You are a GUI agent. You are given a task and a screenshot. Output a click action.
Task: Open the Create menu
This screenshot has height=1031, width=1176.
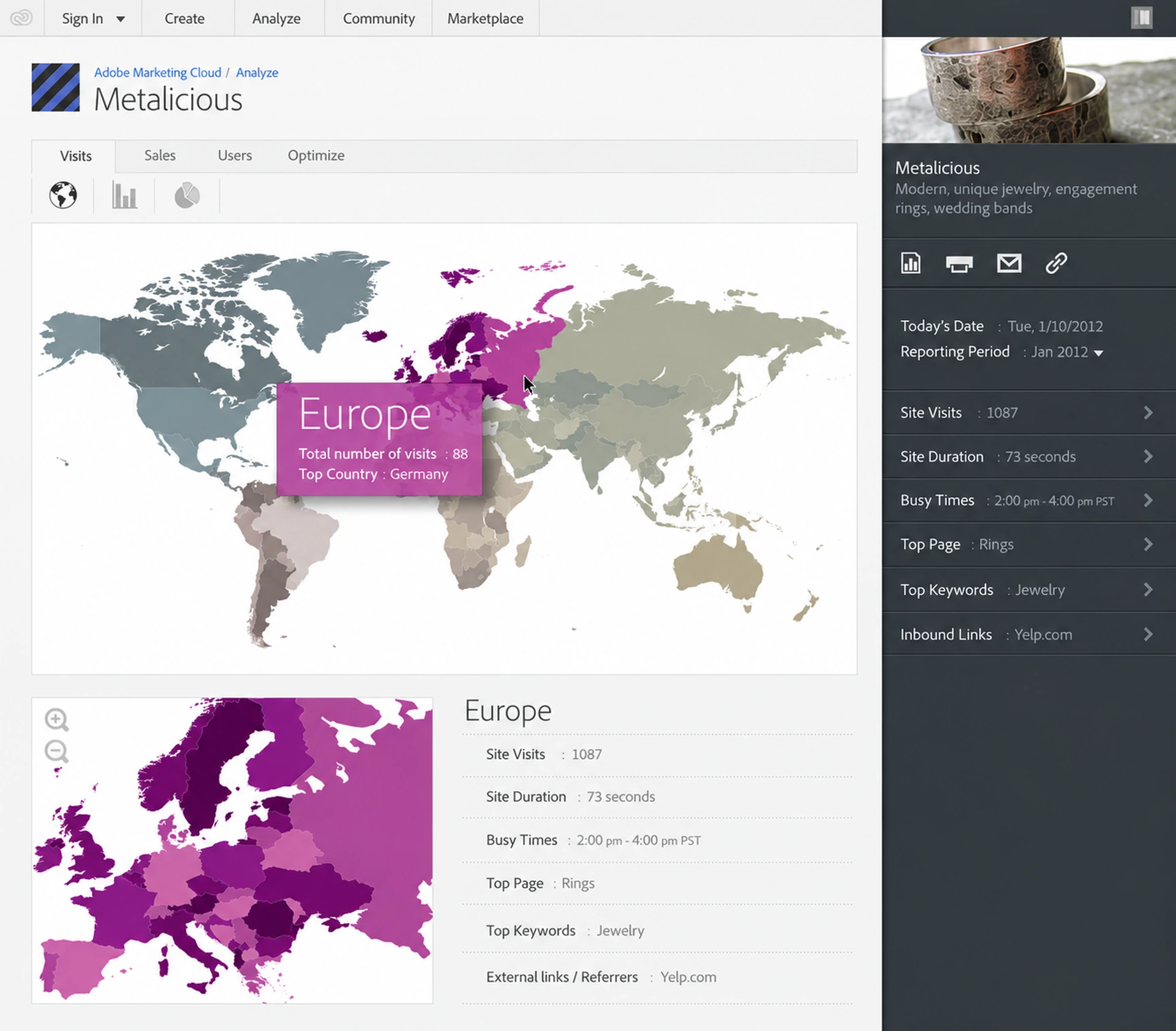pos(184,18)
